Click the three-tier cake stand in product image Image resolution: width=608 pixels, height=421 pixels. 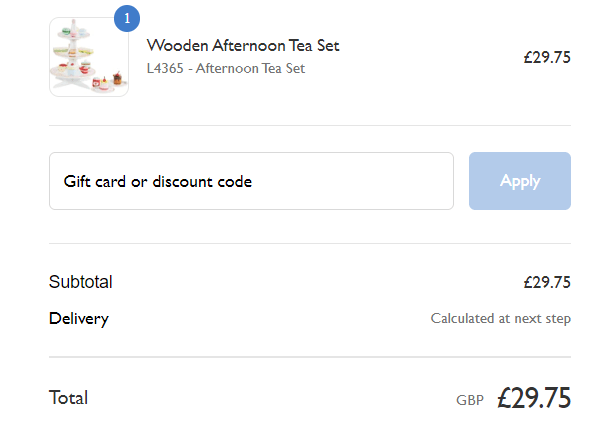(x=73, y=53)
